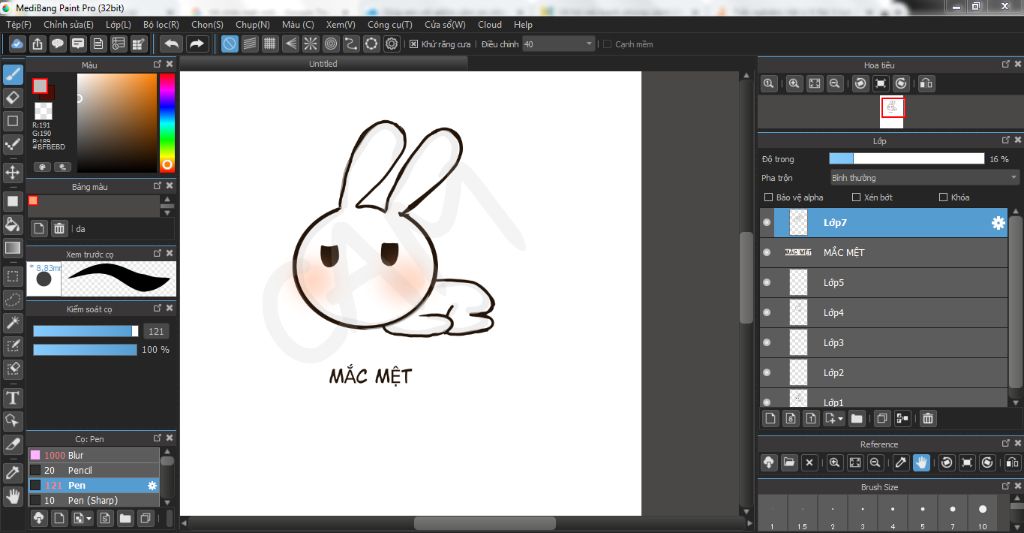Enable concentric circle snap guide
1024x533 pixels.
pos(330,44)
